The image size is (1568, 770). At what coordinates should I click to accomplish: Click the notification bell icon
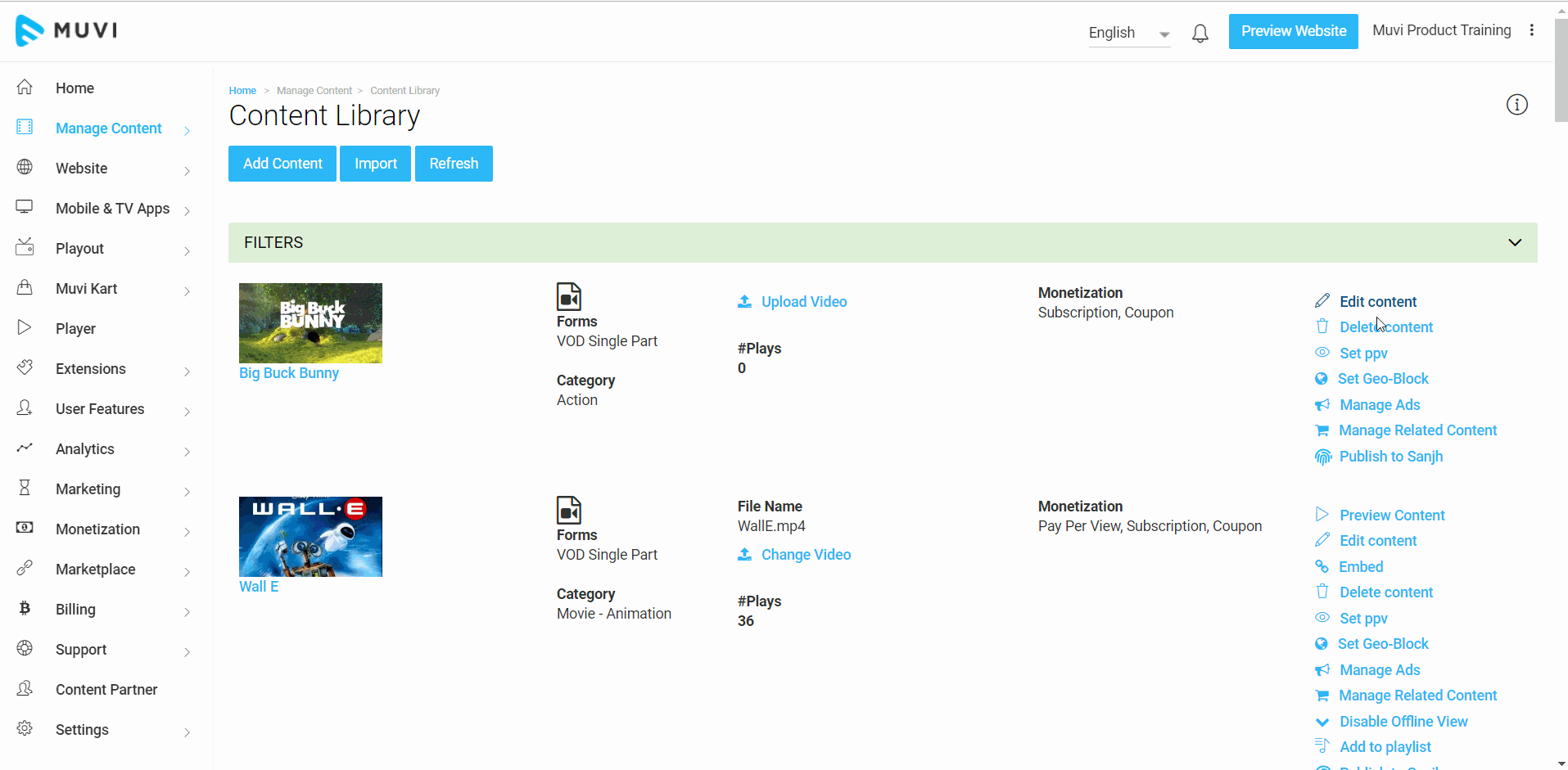(x=1200, y=34)
